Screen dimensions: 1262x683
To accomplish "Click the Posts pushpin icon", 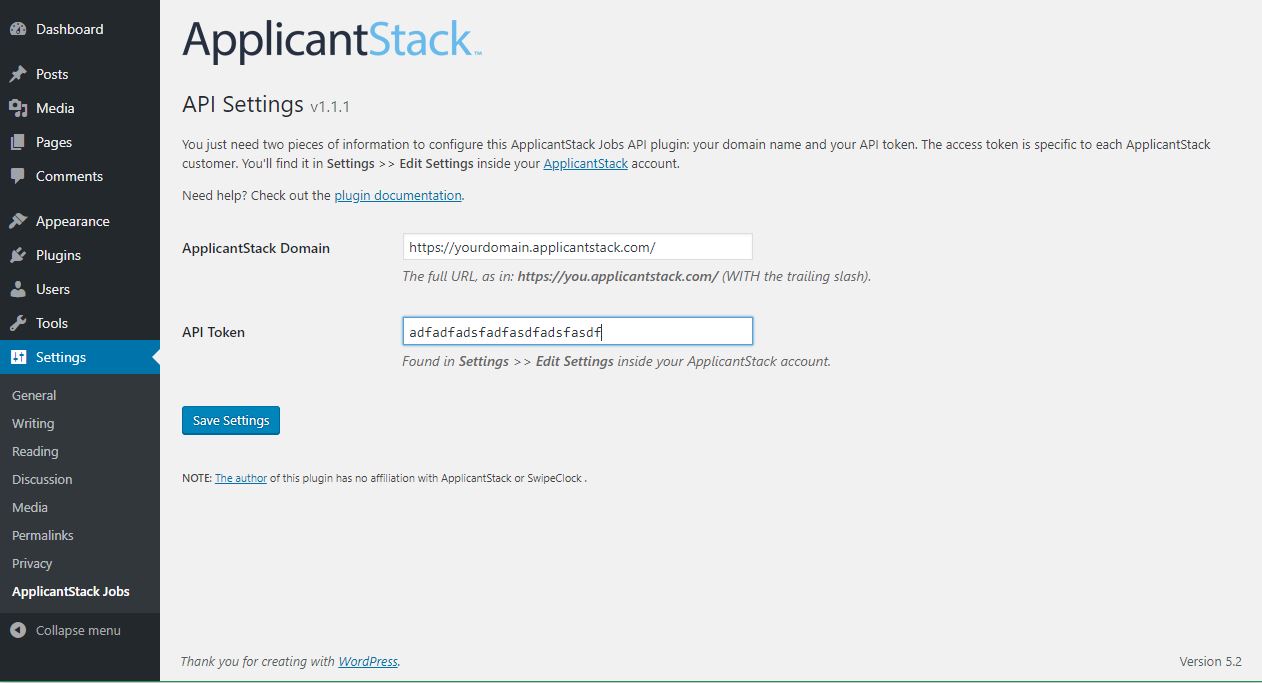I will [x=18, y=74].
